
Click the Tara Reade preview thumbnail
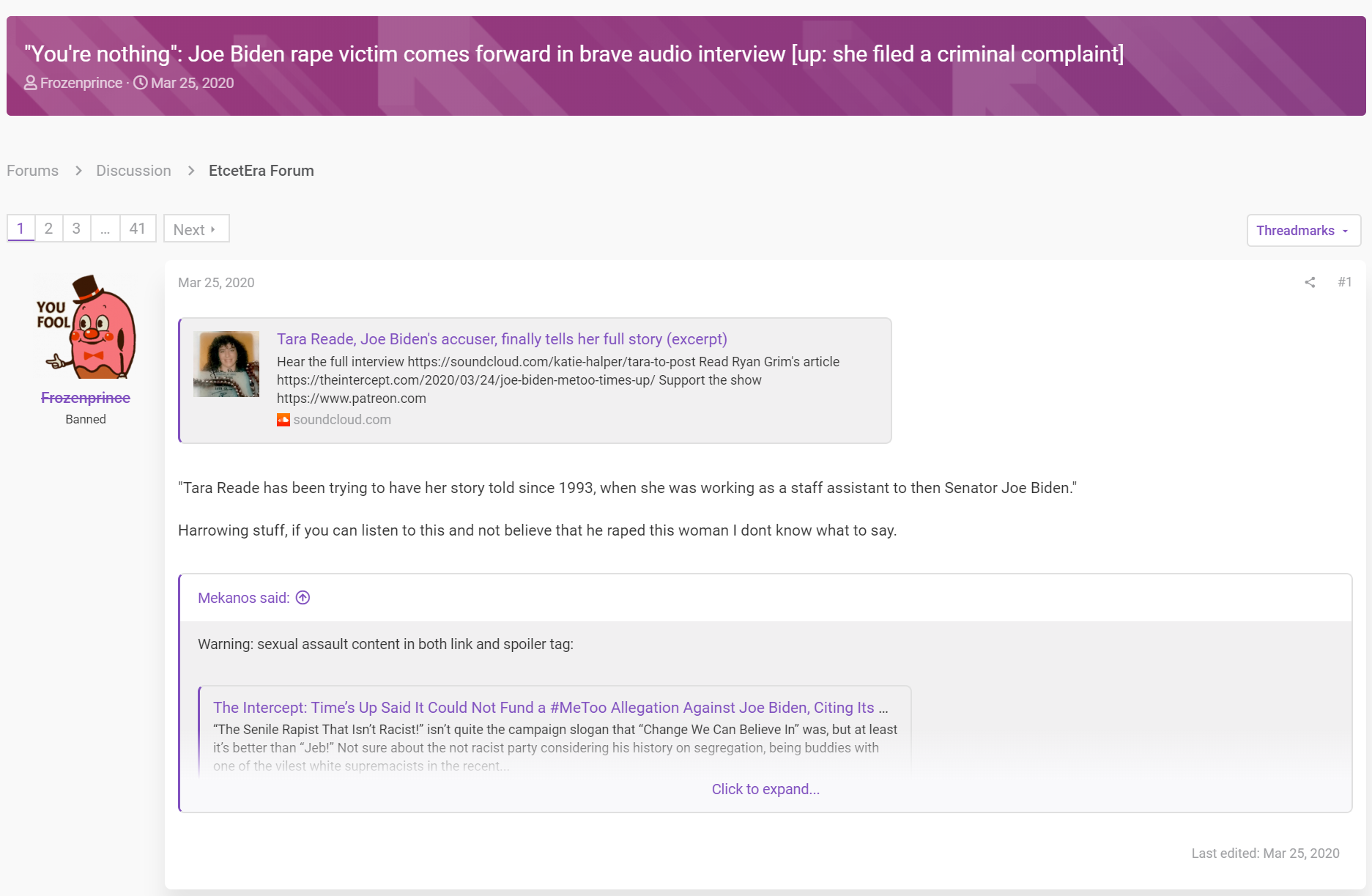tap(226, 364)
